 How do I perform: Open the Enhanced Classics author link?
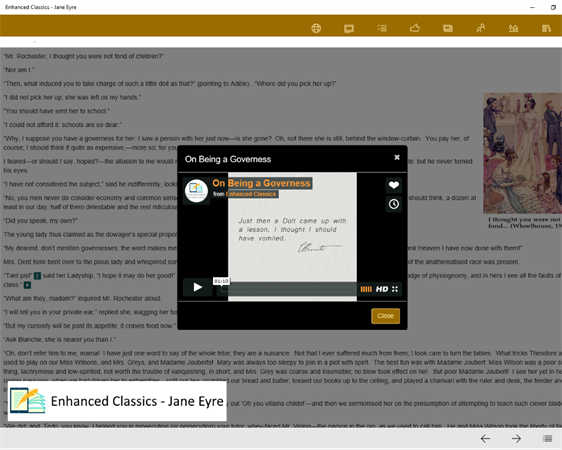click(251, 194)
